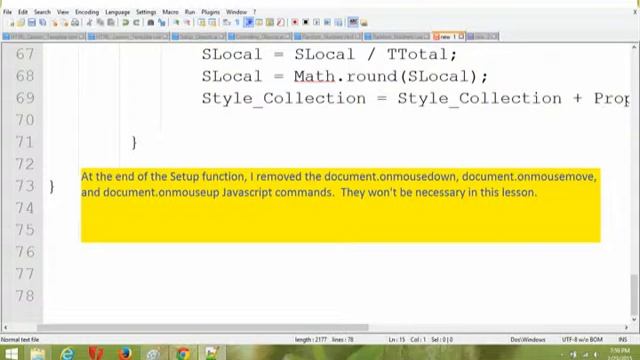The image size is (640, 360).
Task: Click line number 71 in the margin
Action: coord(25,142)
